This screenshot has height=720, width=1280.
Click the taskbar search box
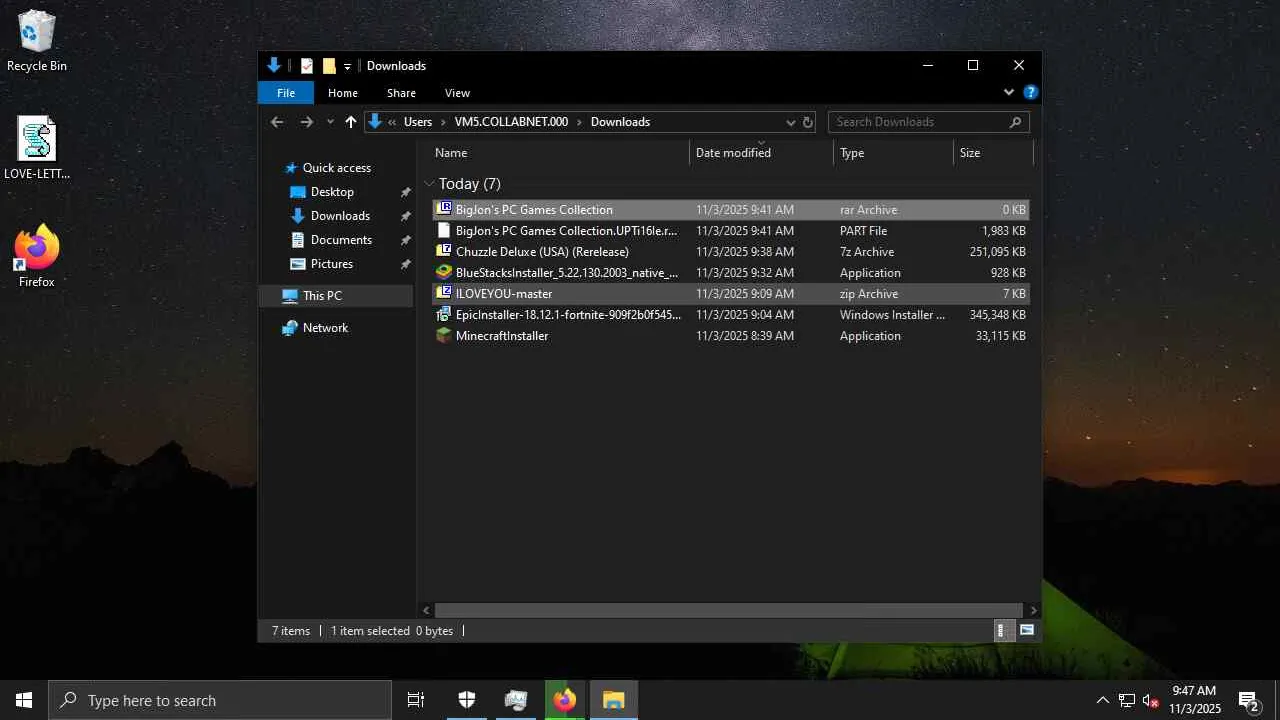point(220,700)
